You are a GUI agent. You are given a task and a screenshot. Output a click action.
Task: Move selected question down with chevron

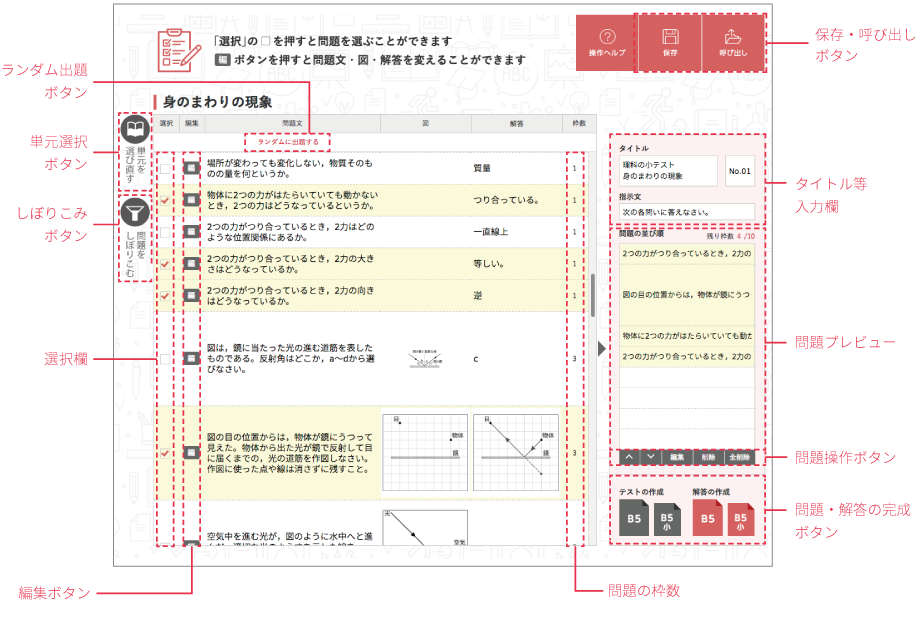pyautogui.click(x=650, y=457)
